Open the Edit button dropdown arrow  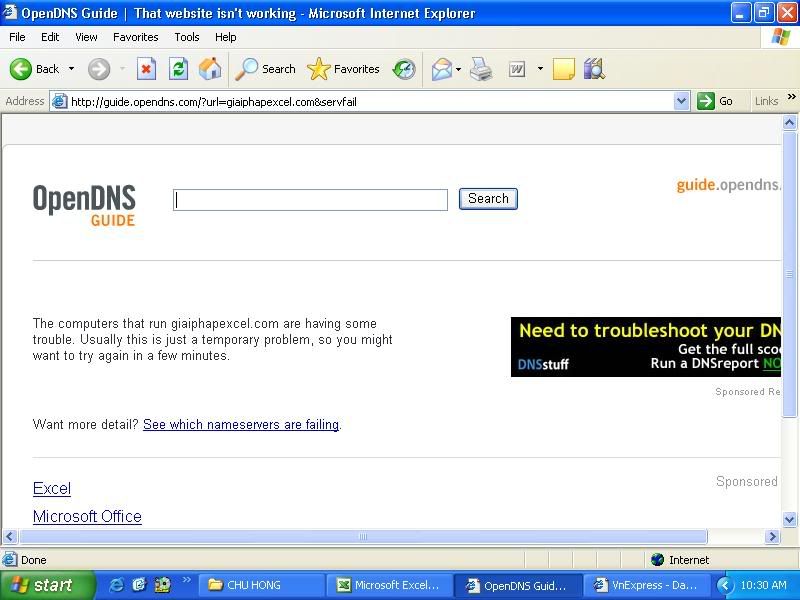(x=540, y=69)
